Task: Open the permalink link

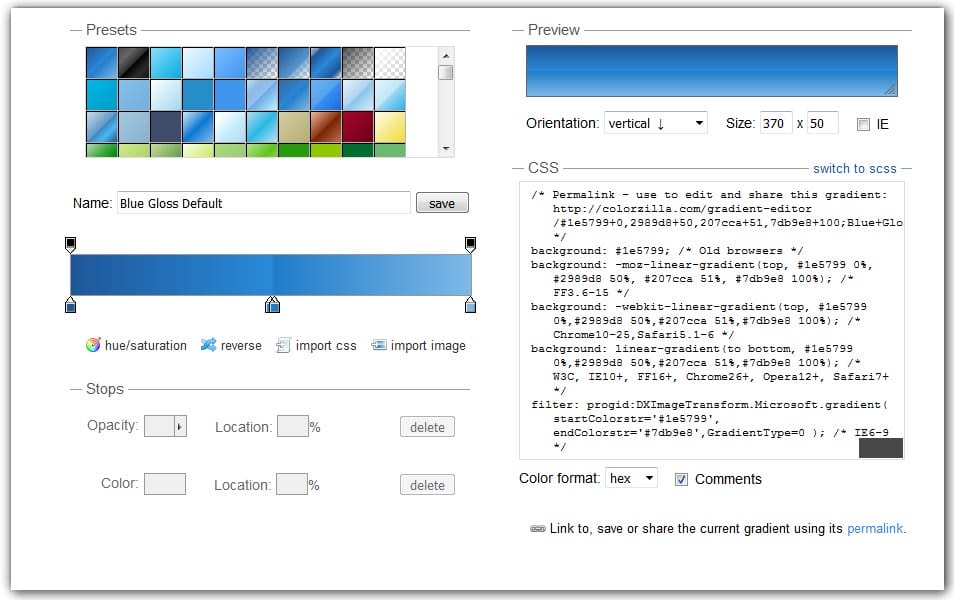Action: 875,528
